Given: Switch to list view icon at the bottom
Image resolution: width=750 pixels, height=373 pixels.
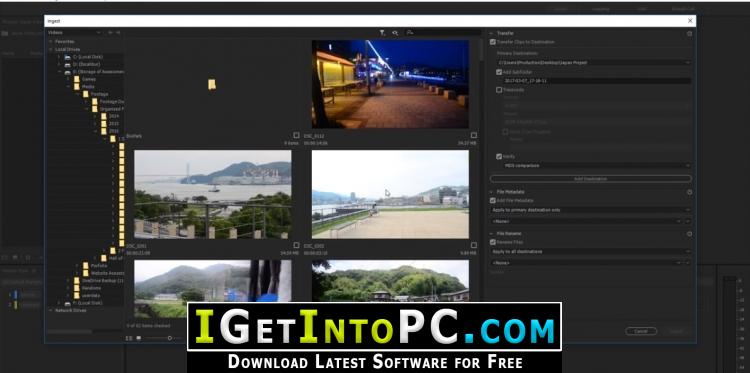Looking at the screenshot, I should [x=129, y=338].
